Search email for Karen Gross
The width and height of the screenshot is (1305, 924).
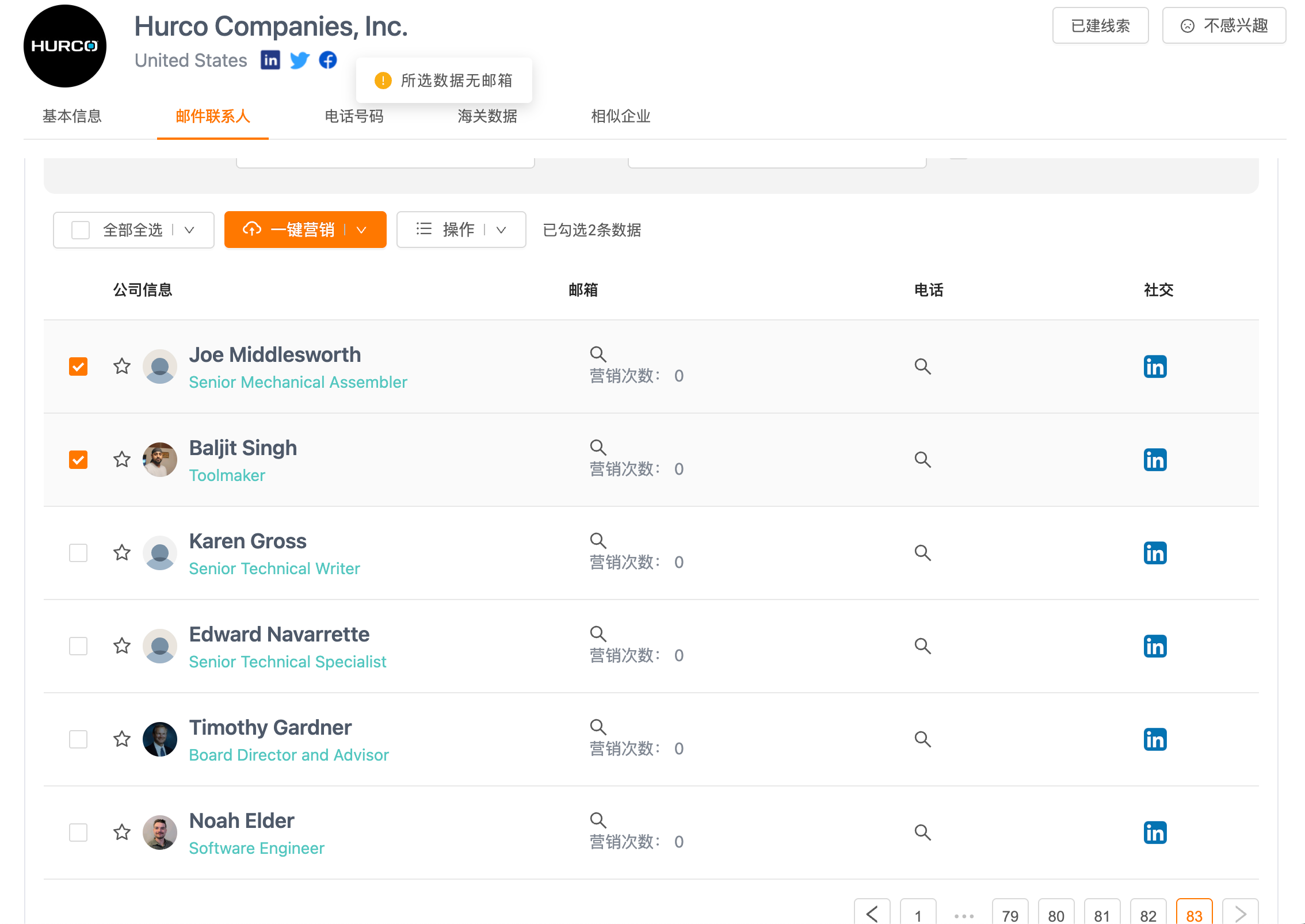tap(598, 541)
